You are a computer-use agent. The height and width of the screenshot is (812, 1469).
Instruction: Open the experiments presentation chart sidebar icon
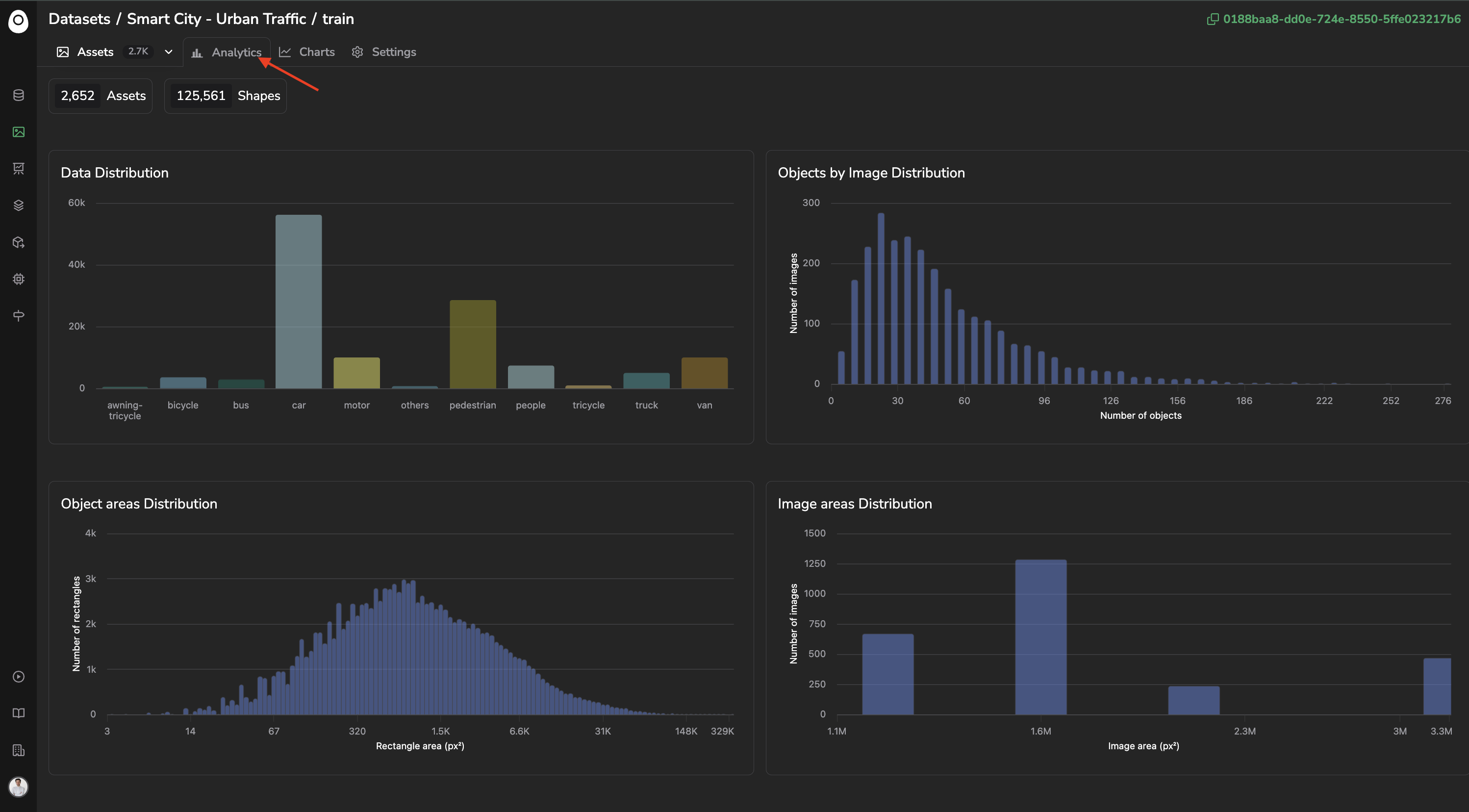pyautogui.click(x=18, y=168)
